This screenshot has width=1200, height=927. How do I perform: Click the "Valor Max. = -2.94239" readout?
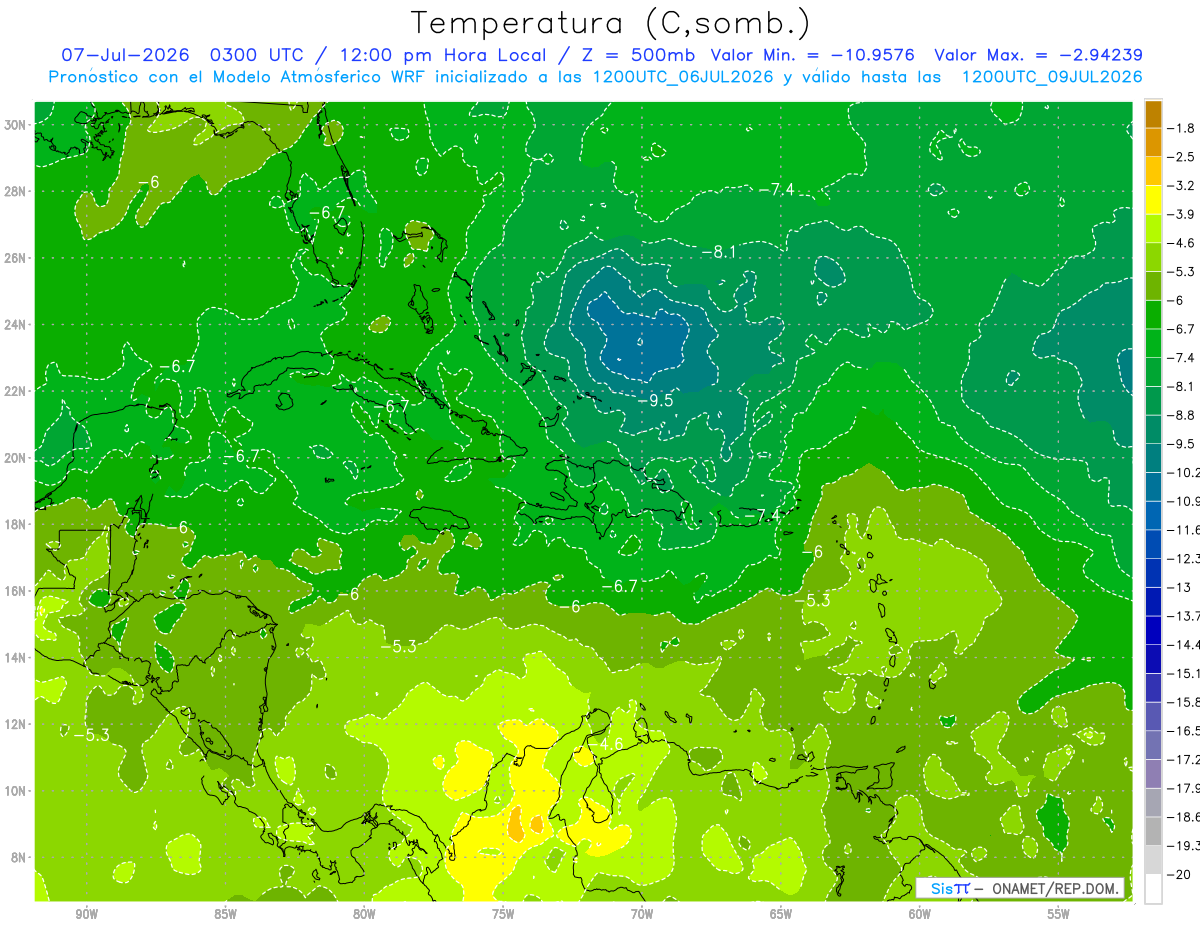pos(1038,55)
